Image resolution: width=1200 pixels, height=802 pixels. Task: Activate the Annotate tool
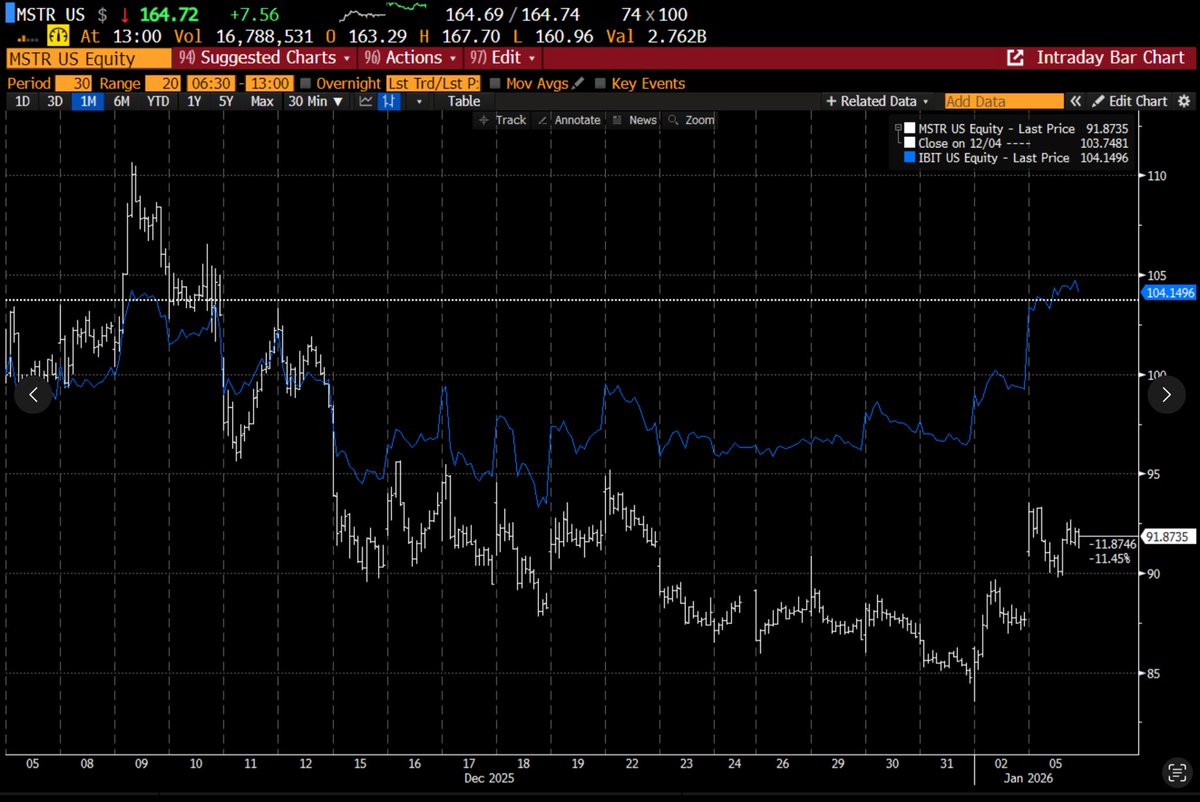tap(569, 120)
